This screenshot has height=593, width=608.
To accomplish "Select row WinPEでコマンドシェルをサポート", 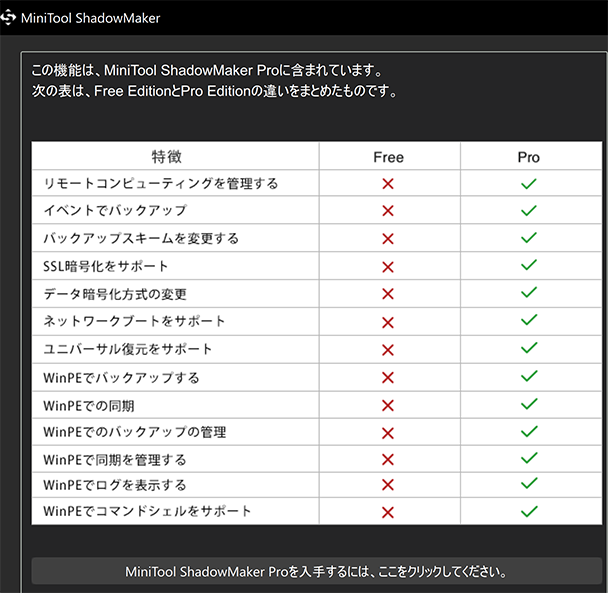I will click(x=316, y=511).
